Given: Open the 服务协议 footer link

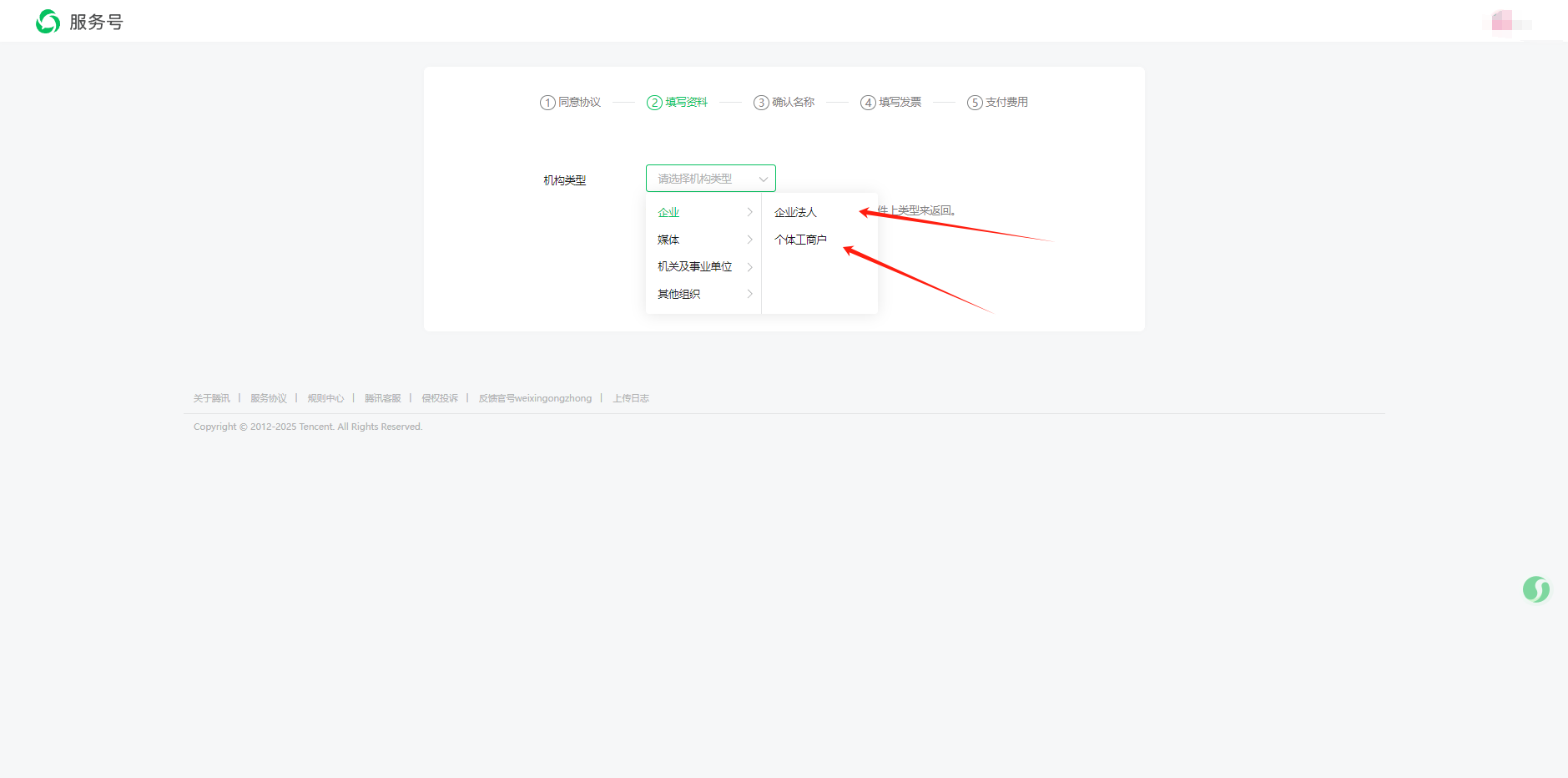Looking at the screenshot, I should coord(269,398).
